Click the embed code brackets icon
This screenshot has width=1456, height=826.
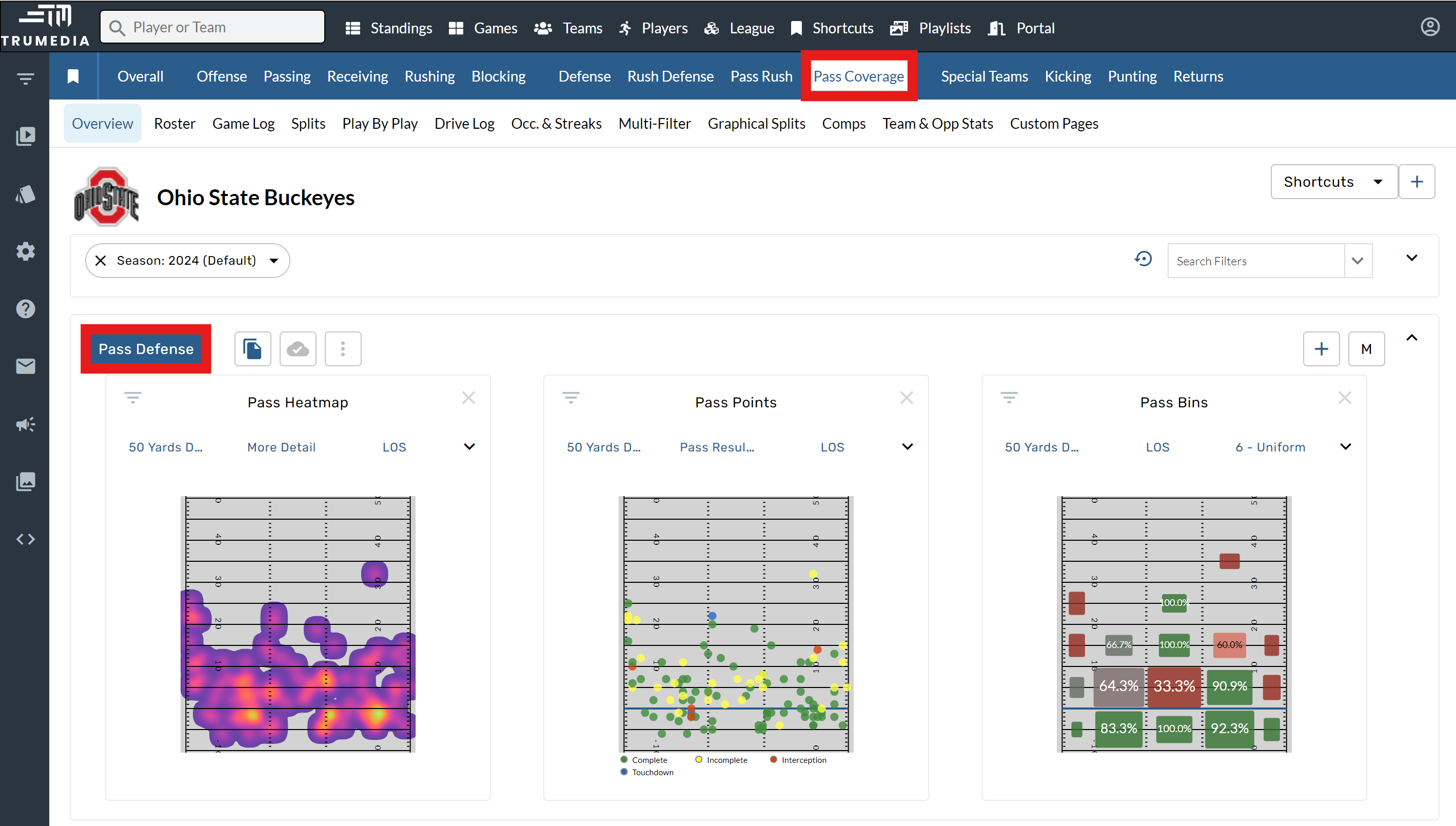(x=25, y=539)
